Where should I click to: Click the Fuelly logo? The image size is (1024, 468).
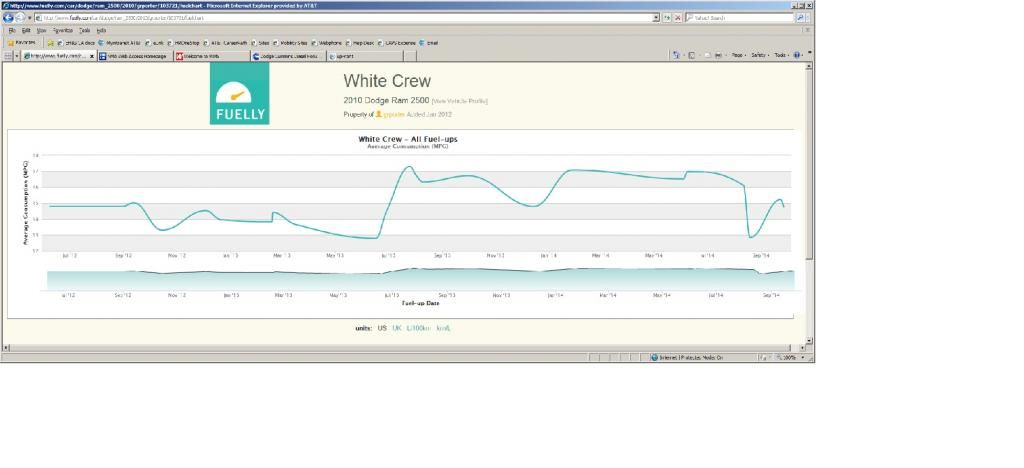pos(239,96)
